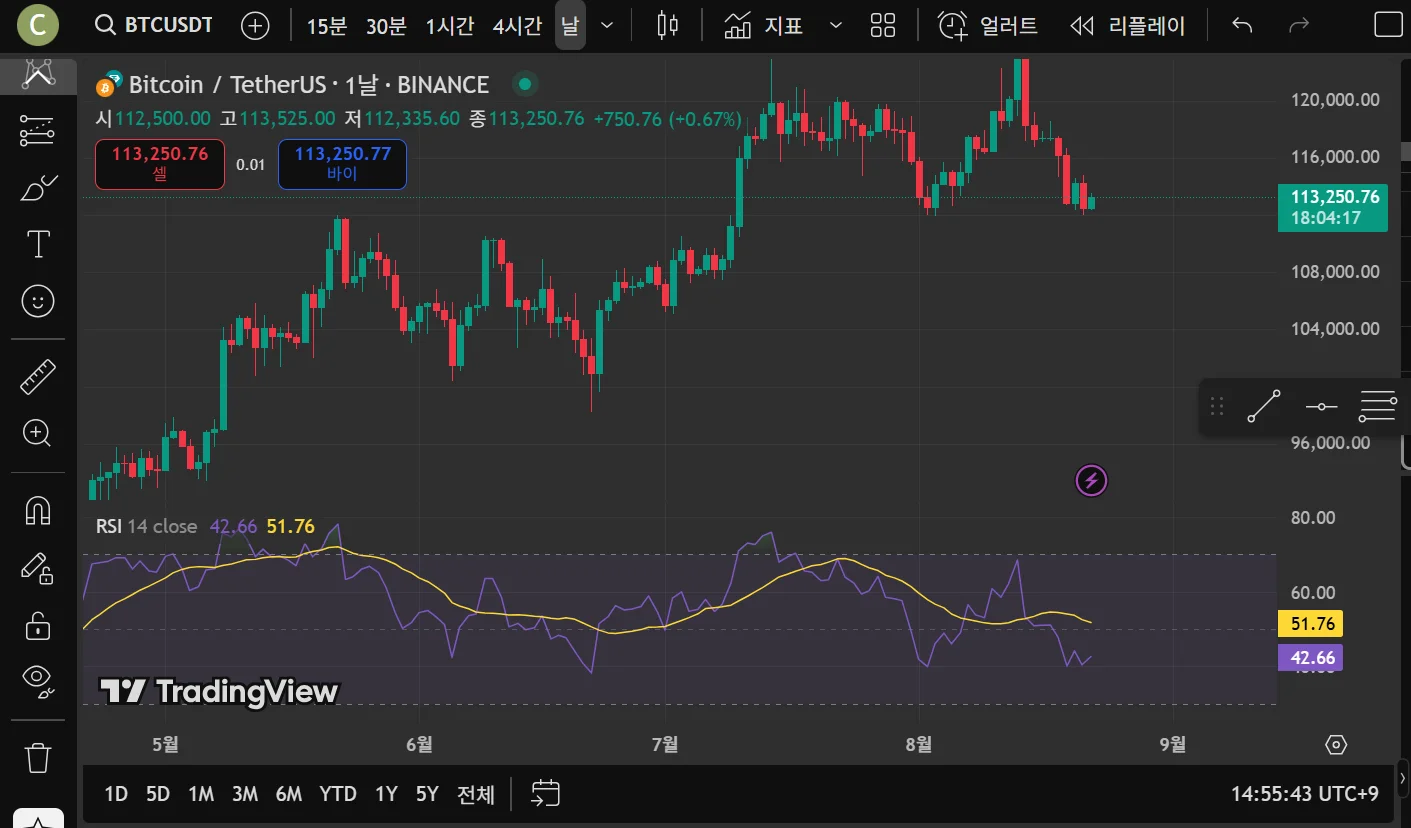
Task: Expand the indicator templates dropdown
Action: pos(836,26)
